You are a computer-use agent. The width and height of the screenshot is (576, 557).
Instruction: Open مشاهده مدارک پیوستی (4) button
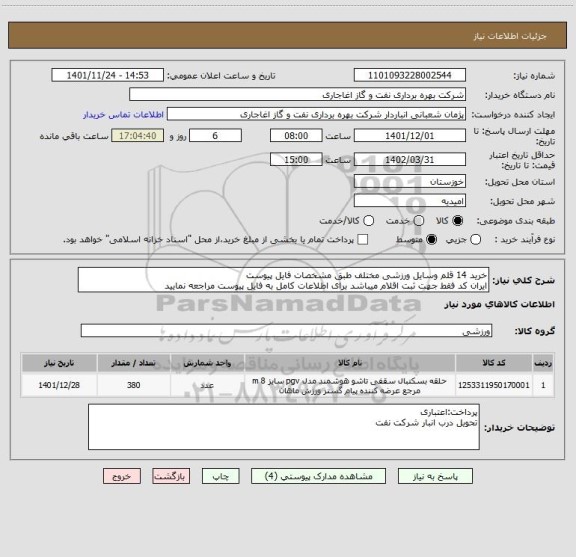(318, 476)
